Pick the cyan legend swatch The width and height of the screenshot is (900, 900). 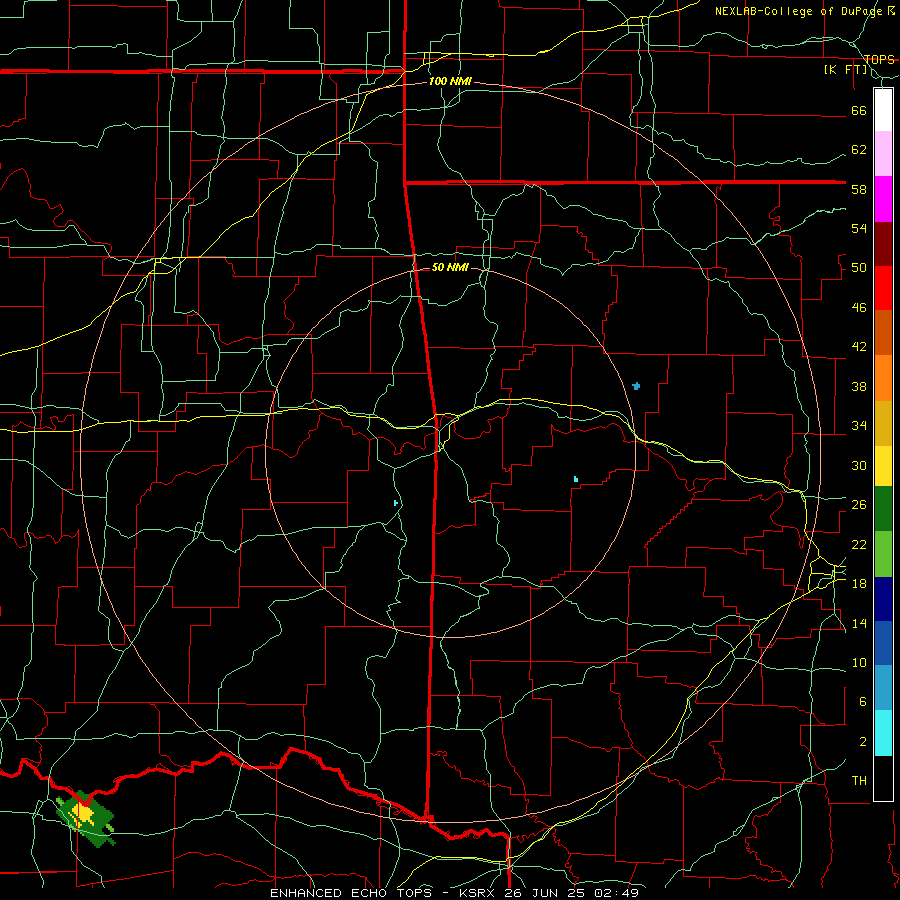point(883,733)
